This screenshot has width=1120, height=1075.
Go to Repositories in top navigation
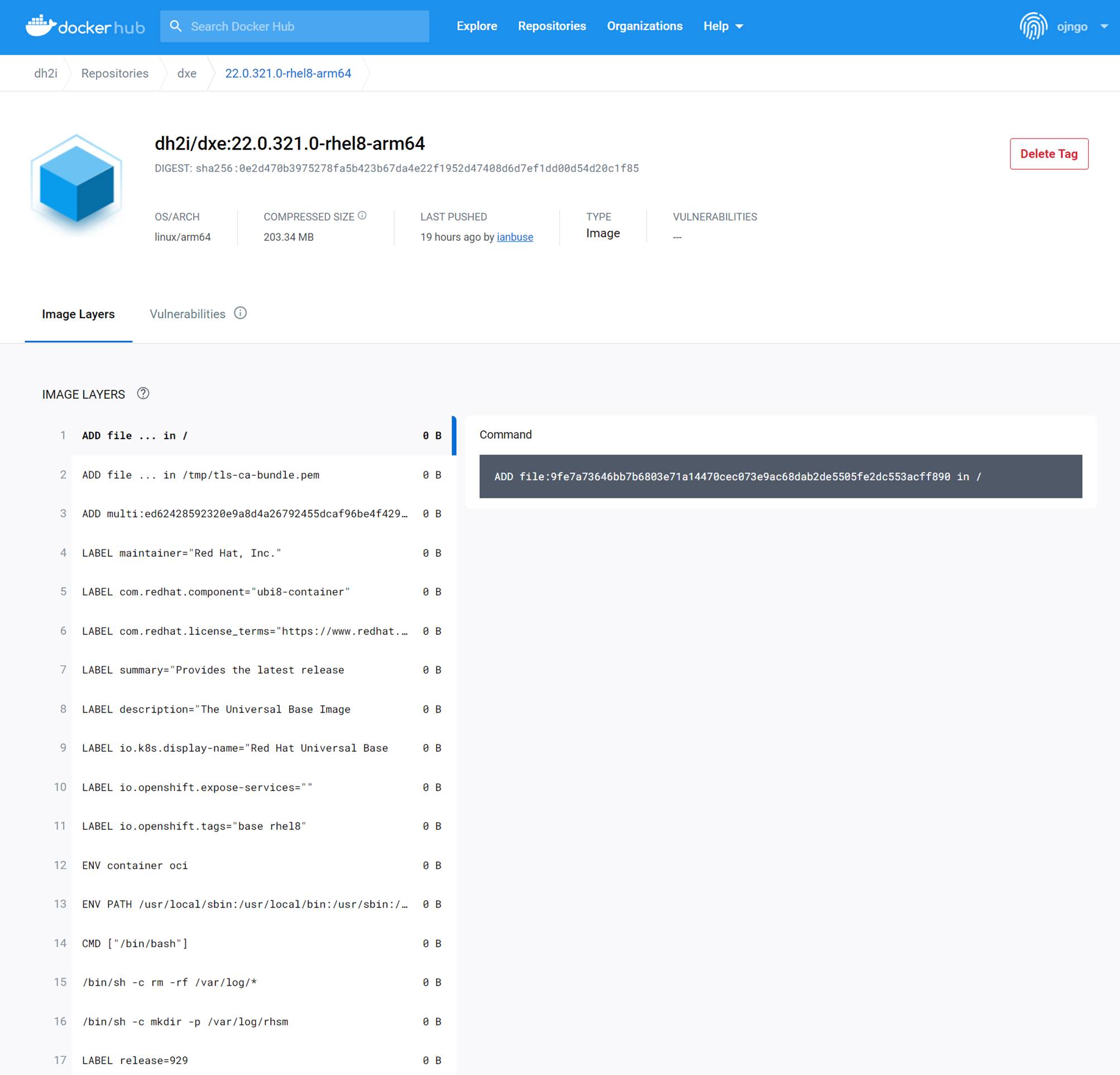(x=552, y=26)
